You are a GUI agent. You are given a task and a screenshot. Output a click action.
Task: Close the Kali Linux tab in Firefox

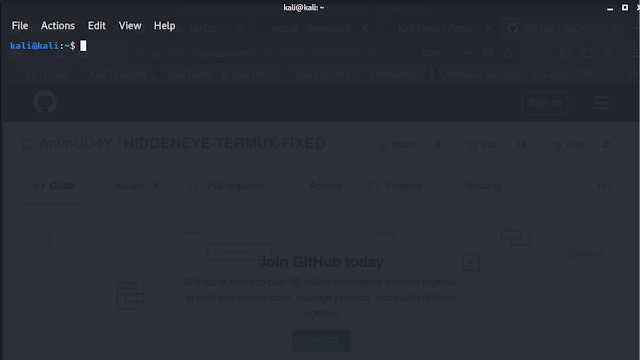coord(489,29)
